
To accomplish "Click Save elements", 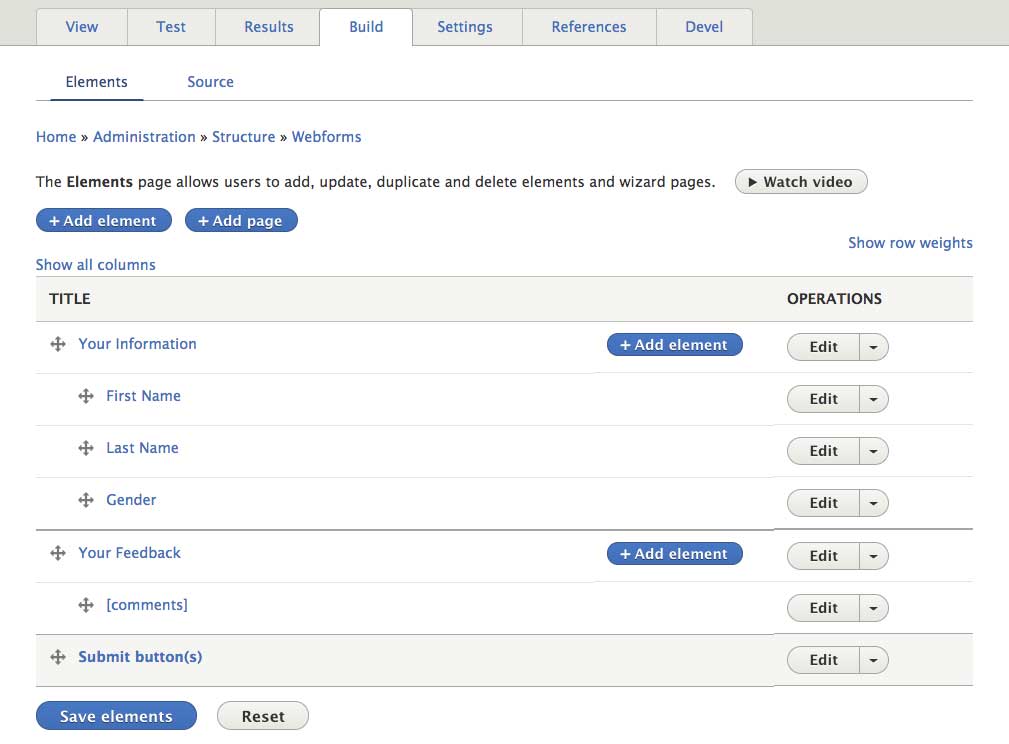I will [x=116, y=716].
